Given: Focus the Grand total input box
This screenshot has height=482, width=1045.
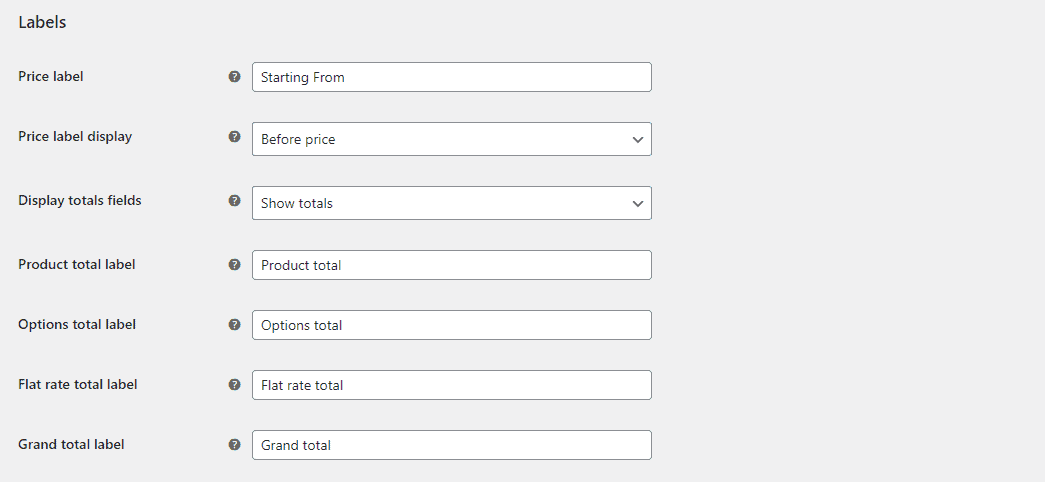Looking at the screenshot, I should pos(452,445).
